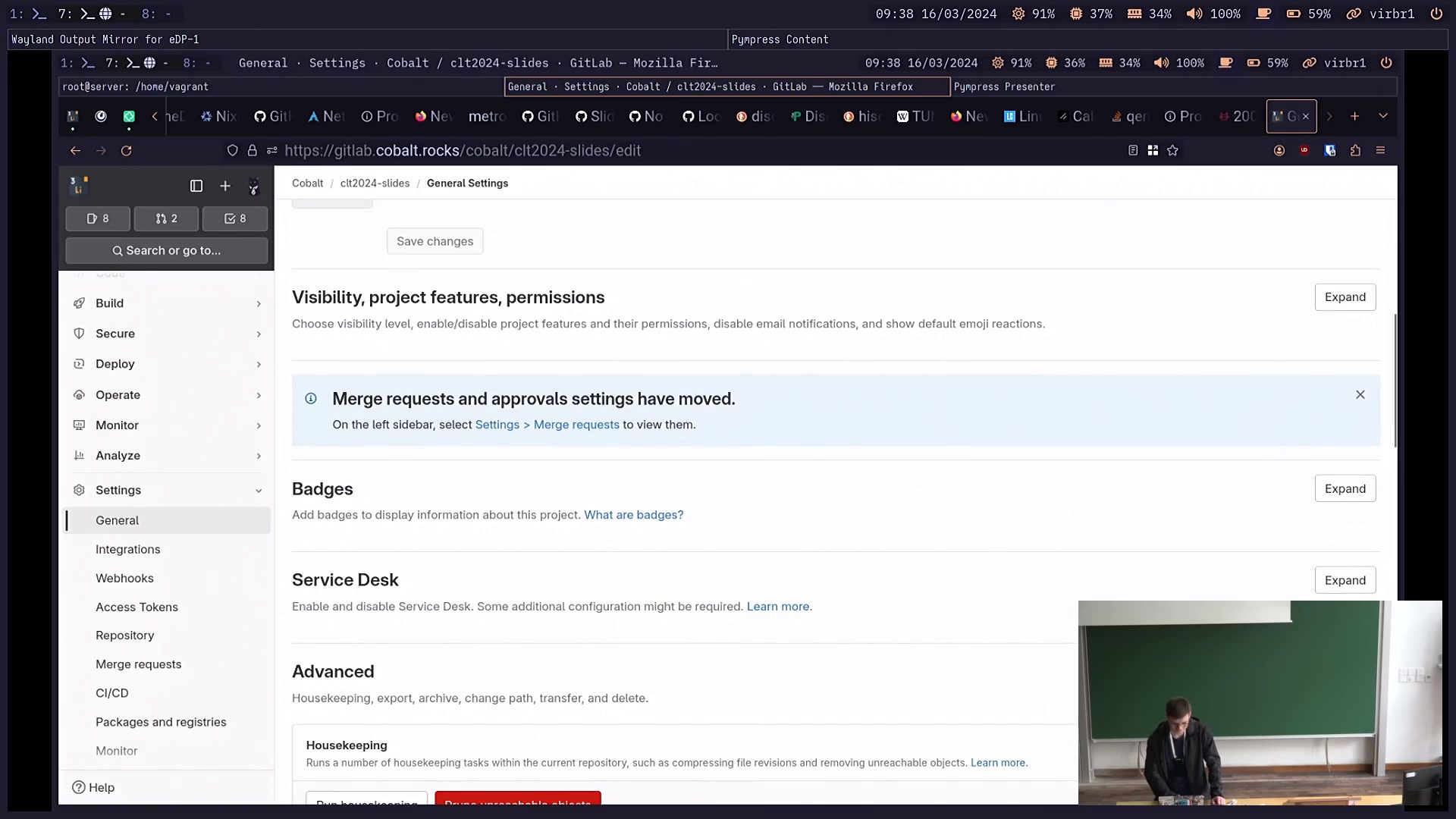The height and width of the screenshot is (819, 1456).
Task: Toggle the GitLab sidebar collapse icon
Action: pos(196,186)
